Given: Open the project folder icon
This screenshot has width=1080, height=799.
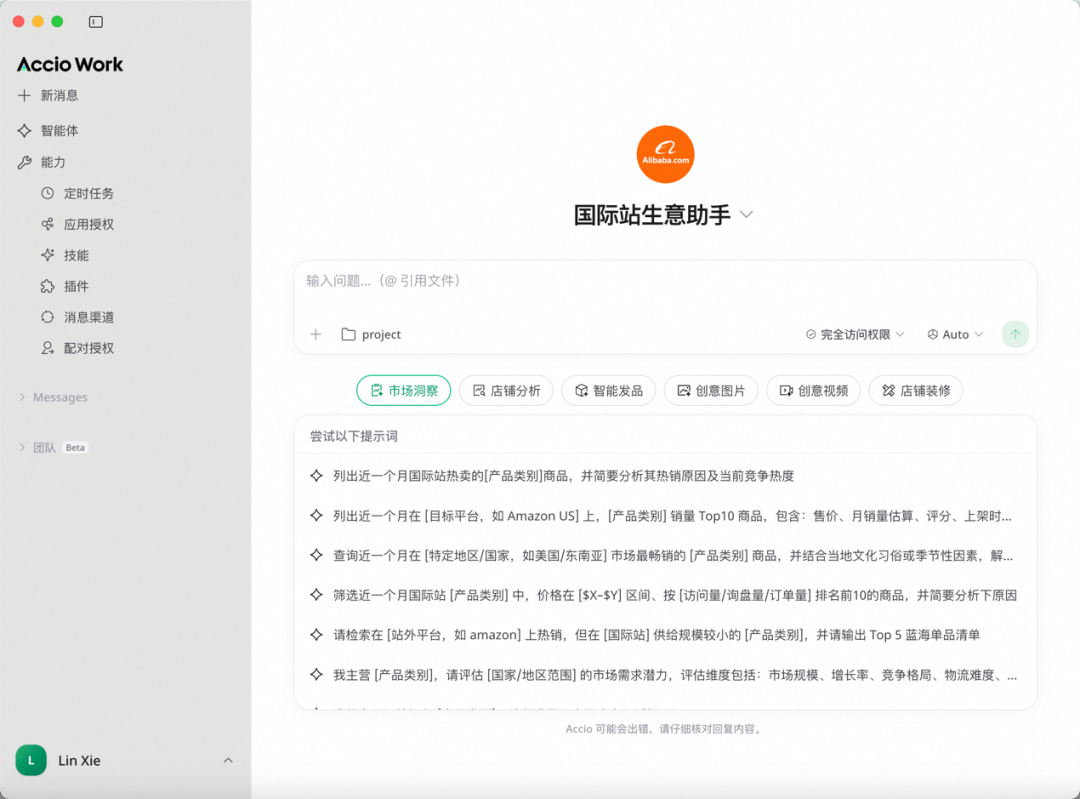Looking at the screenshot, I should (x=351, y=334).
